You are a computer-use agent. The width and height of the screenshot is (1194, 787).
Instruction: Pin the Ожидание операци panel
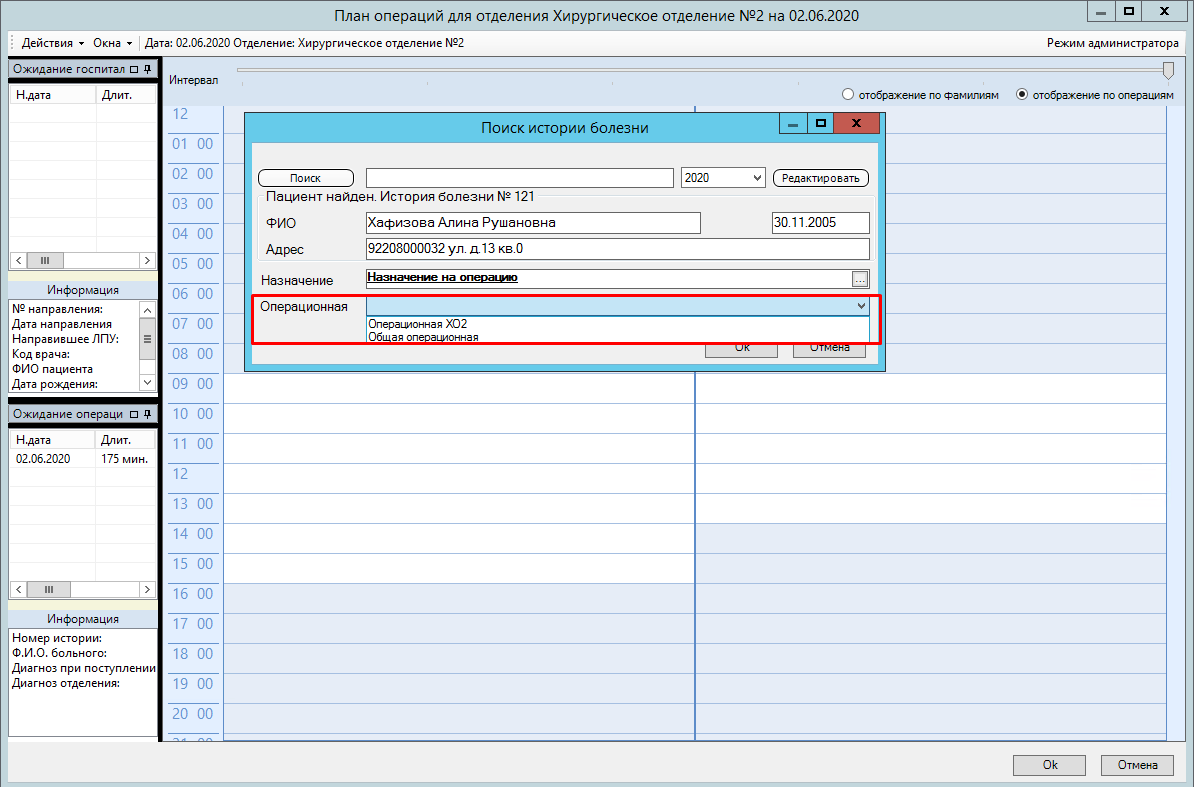coord(148,414)
